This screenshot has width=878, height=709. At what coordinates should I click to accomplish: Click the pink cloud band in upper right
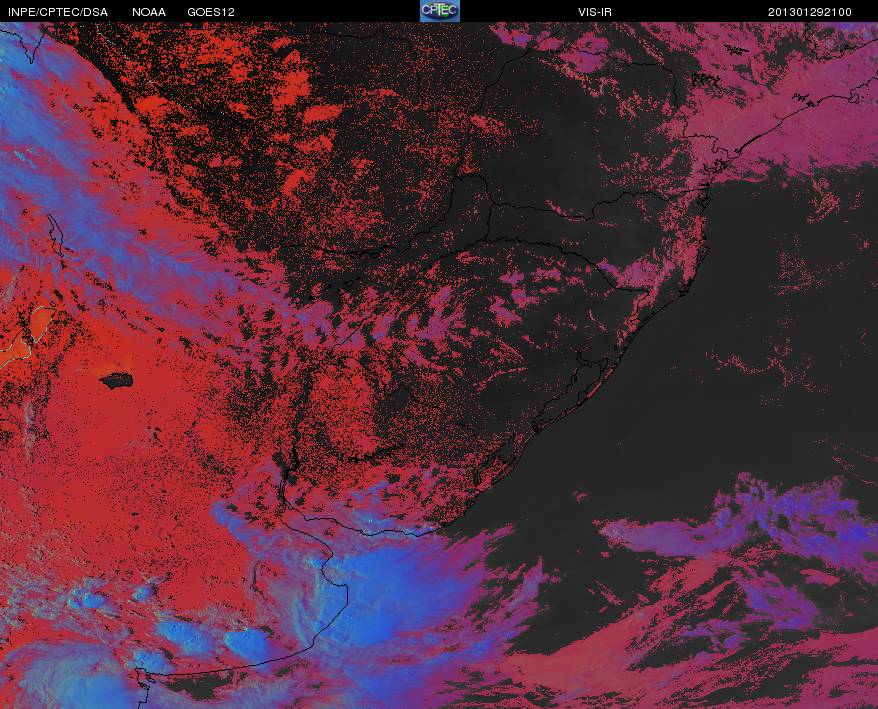pos(784,112)
